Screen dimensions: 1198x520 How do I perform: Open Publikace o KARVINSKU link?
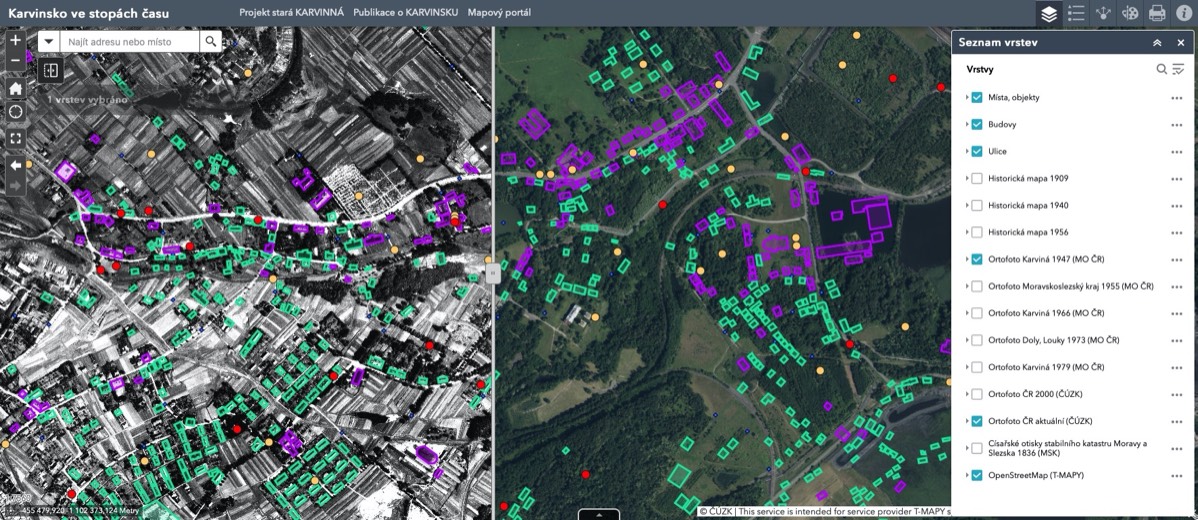[406, 13]
